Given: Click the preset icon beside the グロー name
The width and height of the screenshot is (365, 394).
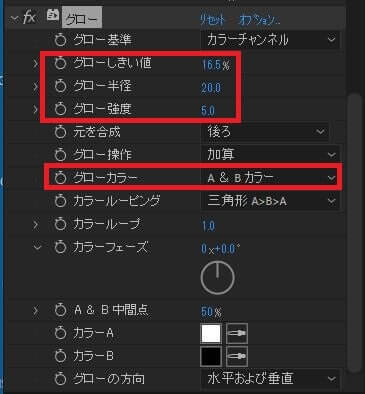Looking at the screenshot, I should click(52, 16).
